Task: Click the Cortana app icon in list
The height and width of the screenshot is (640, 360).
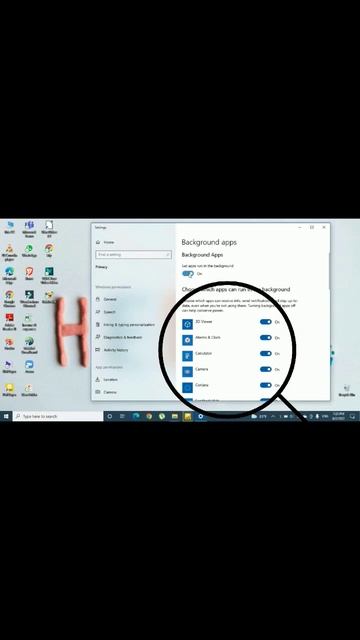Action: tap(187, 387)
